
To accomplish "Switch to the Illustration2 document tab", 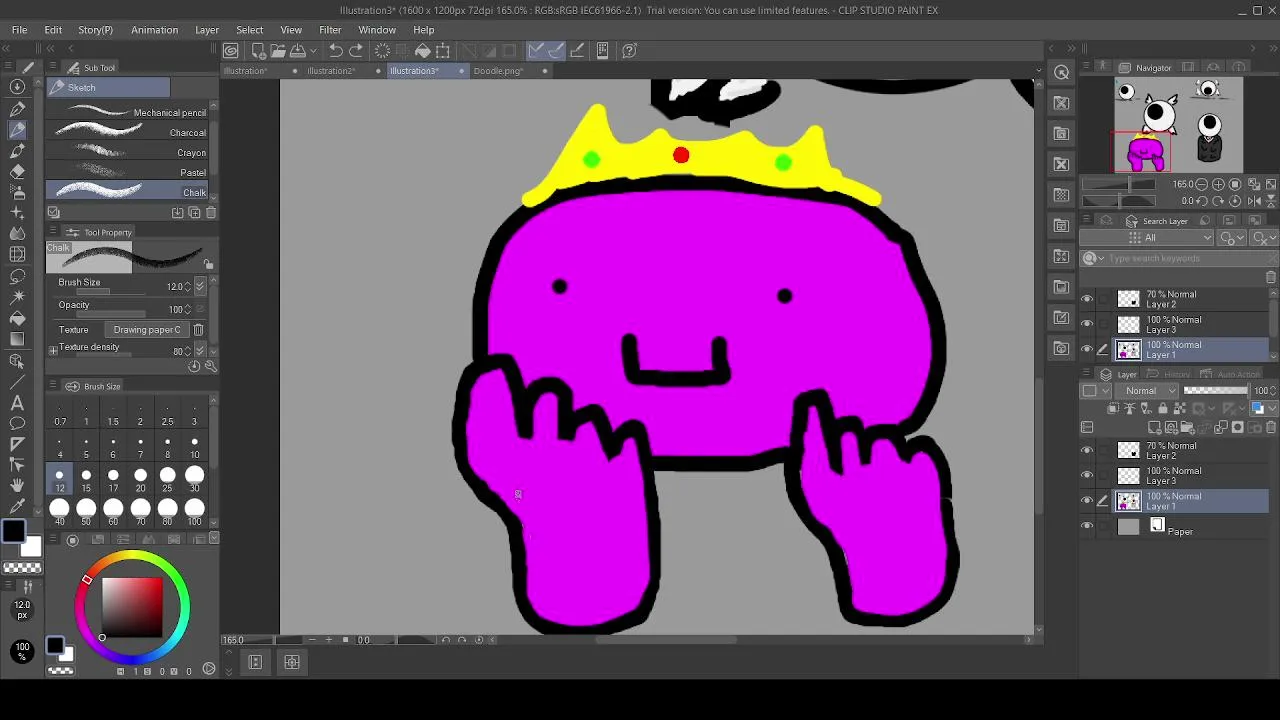I will click(x=331, y=71).
